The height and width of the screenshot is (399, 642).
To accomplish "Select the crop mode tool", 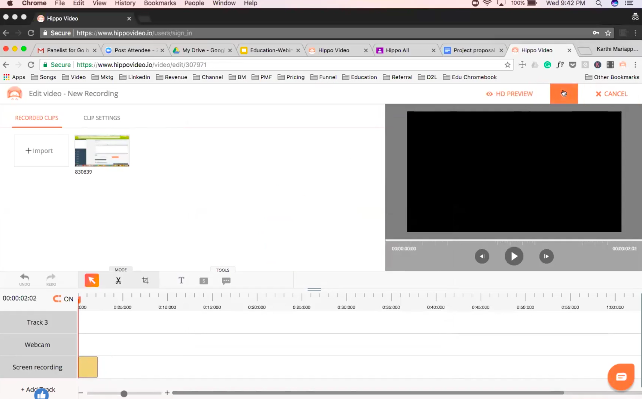I will pos(145,280).
